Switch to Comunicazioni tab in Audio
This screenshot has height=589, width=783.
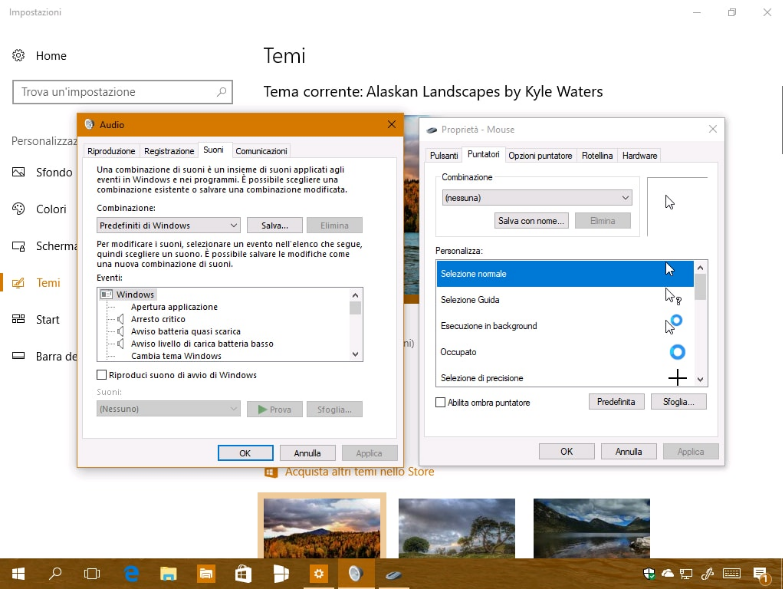tap(261, 151)
